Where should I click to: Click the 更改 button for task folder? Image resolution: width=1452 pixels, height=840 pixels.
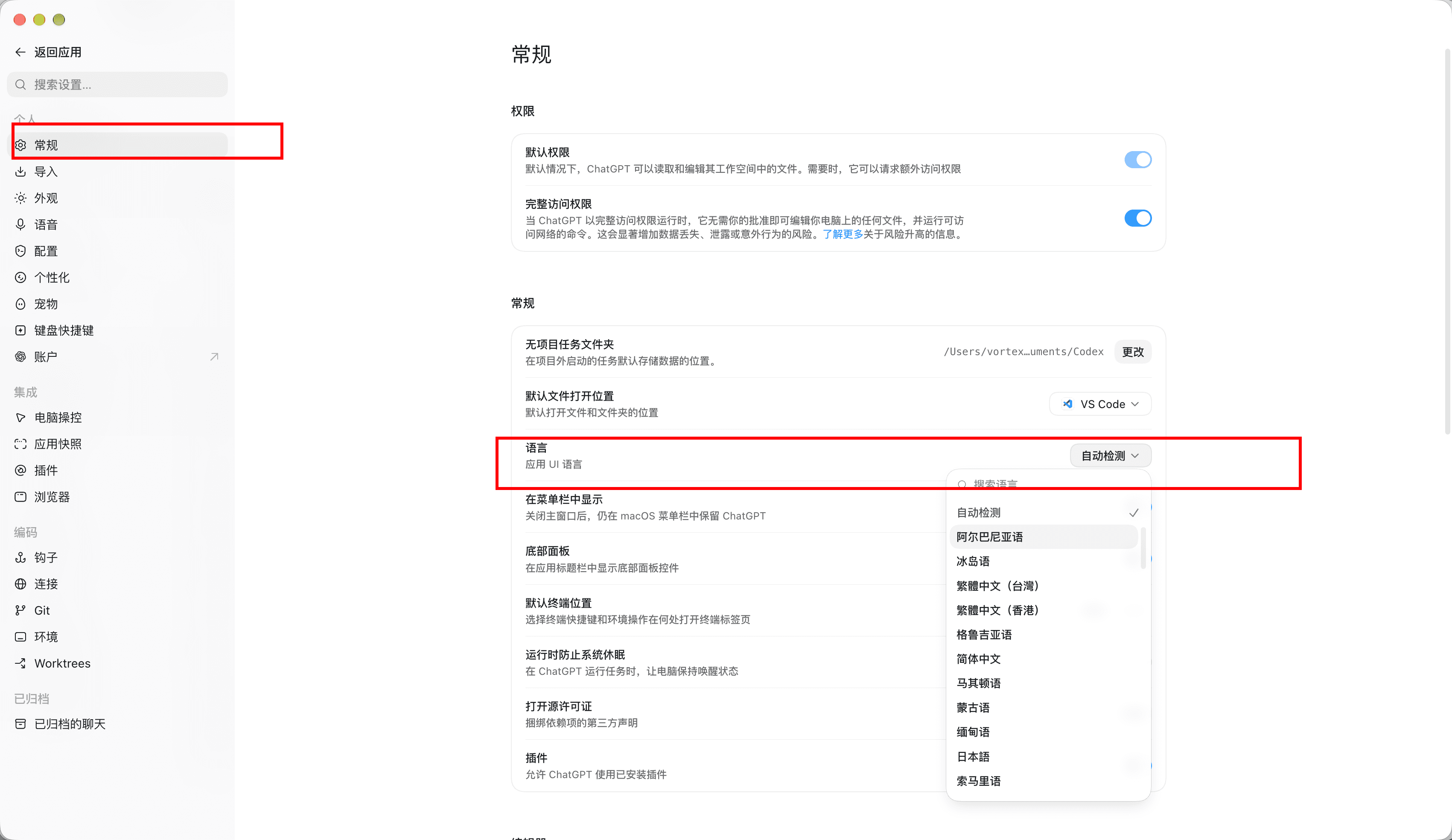coord(1133,352)
